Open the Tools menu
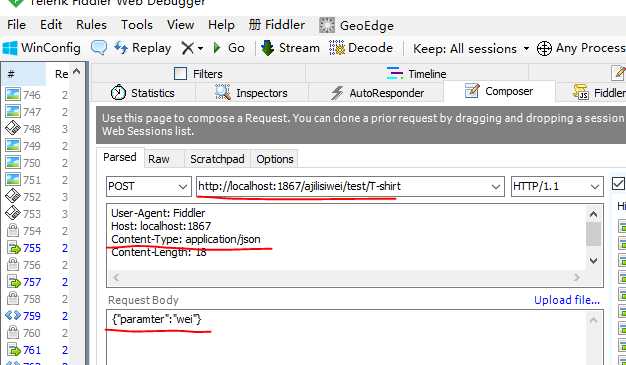 tap(137, 25)
